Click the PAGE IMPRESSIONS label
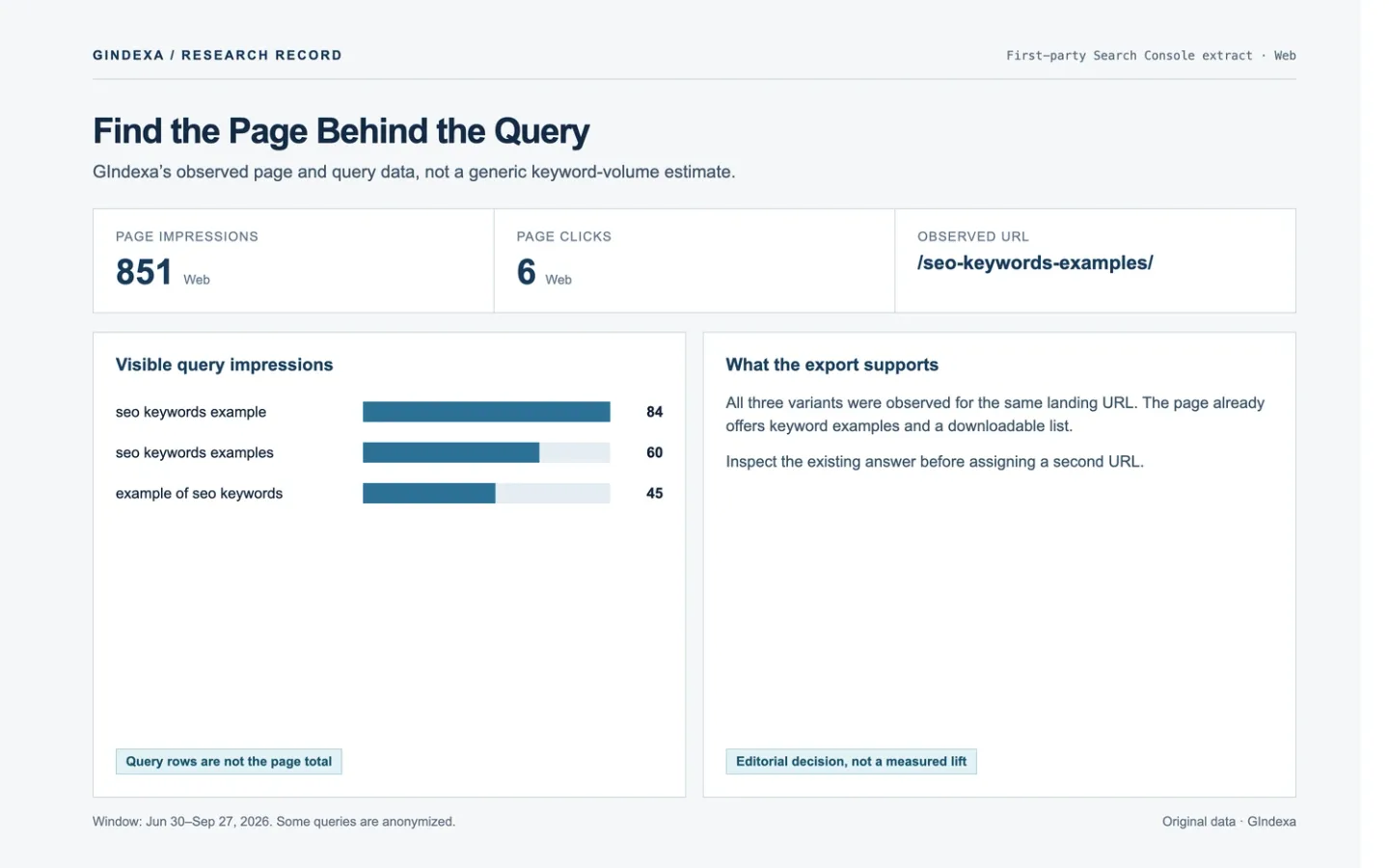The width and height of the screenshot is (1389, 868). tap(187, 236)
